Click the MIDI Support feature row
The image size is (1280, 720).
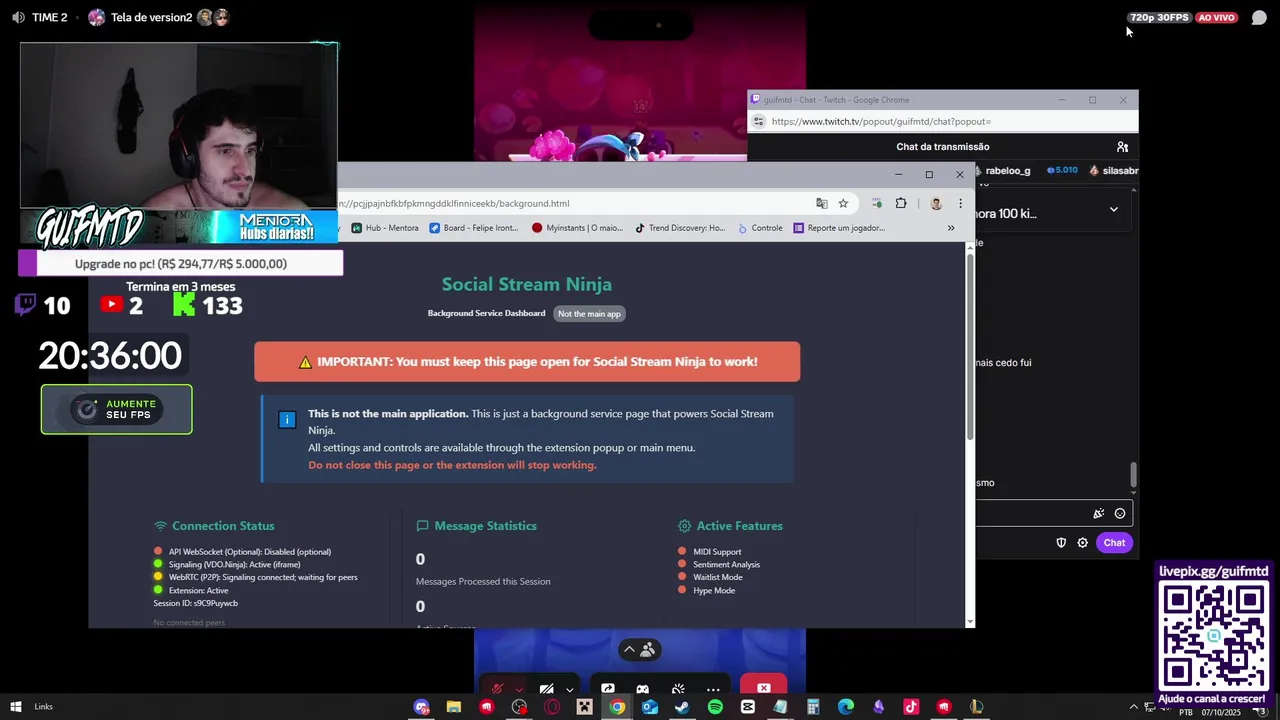pos(710,552)
